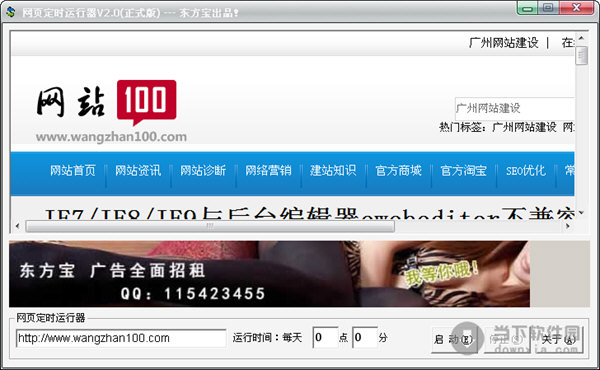Viewport: 600px width, 370px height.
Task: Open the 网络营销 navigation tab
Action: tap(268, 171)
